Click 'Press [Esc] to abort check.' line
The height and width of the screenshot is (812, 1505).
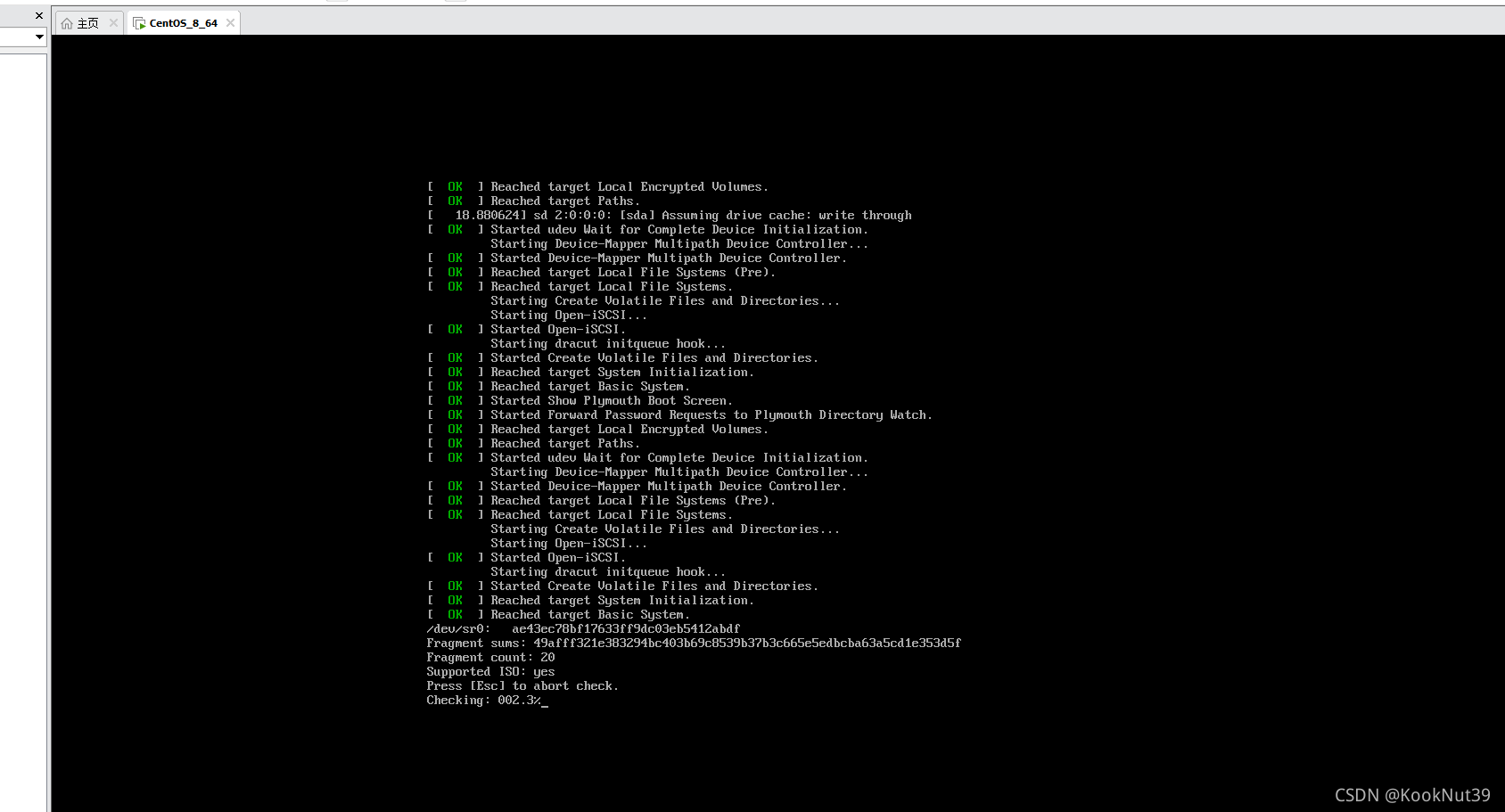(522, 685)
